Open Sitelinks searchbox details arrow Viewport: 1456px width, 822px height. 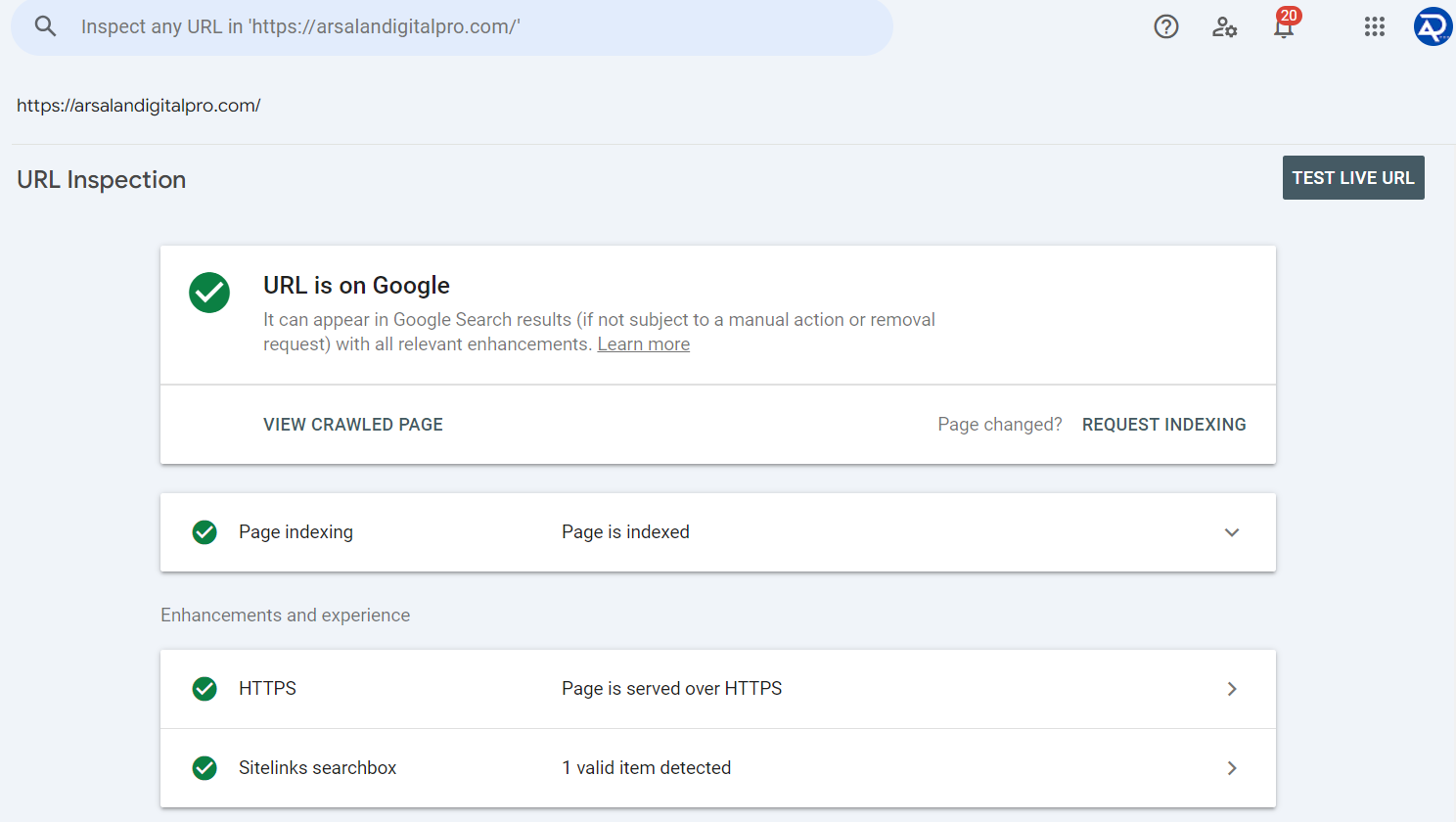tap(1232, 768)
